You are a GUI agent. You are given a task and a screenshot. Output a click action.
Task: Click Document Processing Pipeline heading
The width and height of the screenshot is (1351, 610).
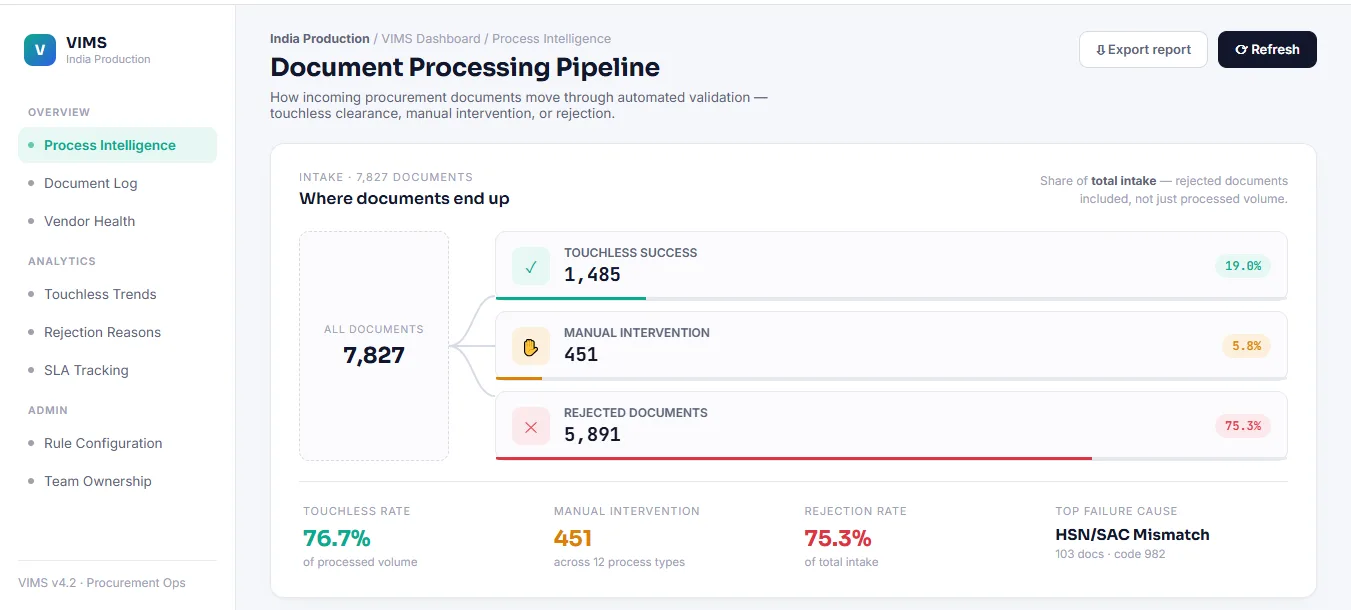(465, 68)
